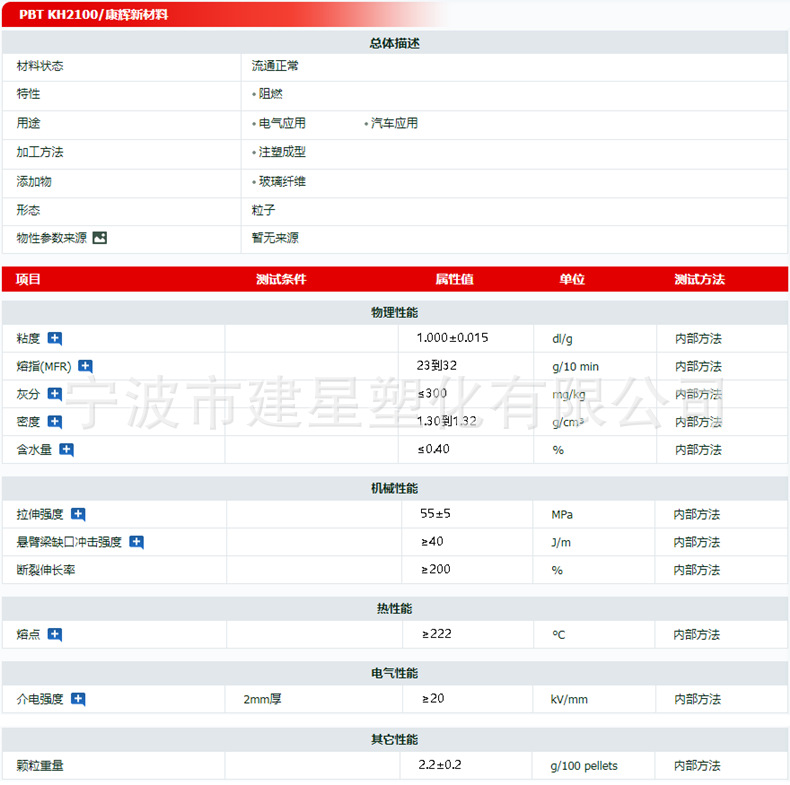The width and height of the screenshot is (790, 785).
Task: Click the 属性值 column header
Action: pyautogui.click(x=454, y=279)
